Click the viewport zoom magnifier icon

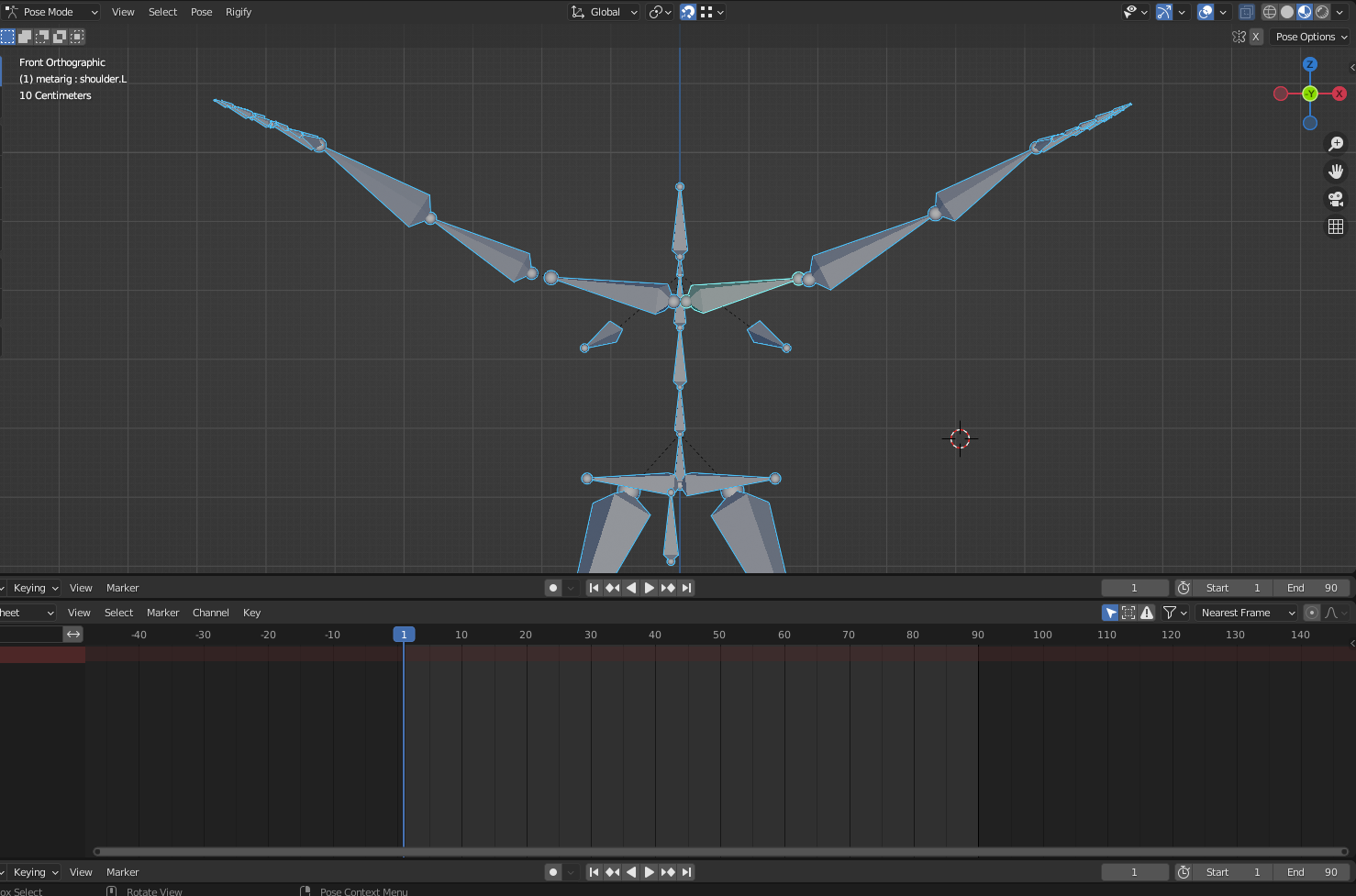[1336, 144]
